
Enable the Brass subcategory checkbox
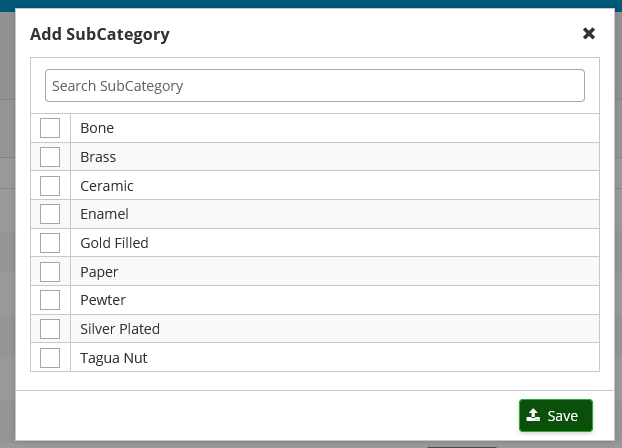[x=50, y=157]
